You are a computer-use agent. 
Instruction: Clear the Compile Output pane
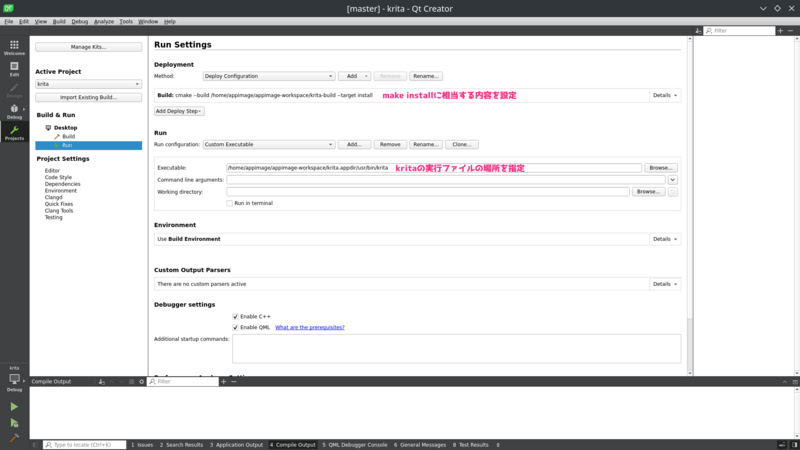tap(102, 382)
